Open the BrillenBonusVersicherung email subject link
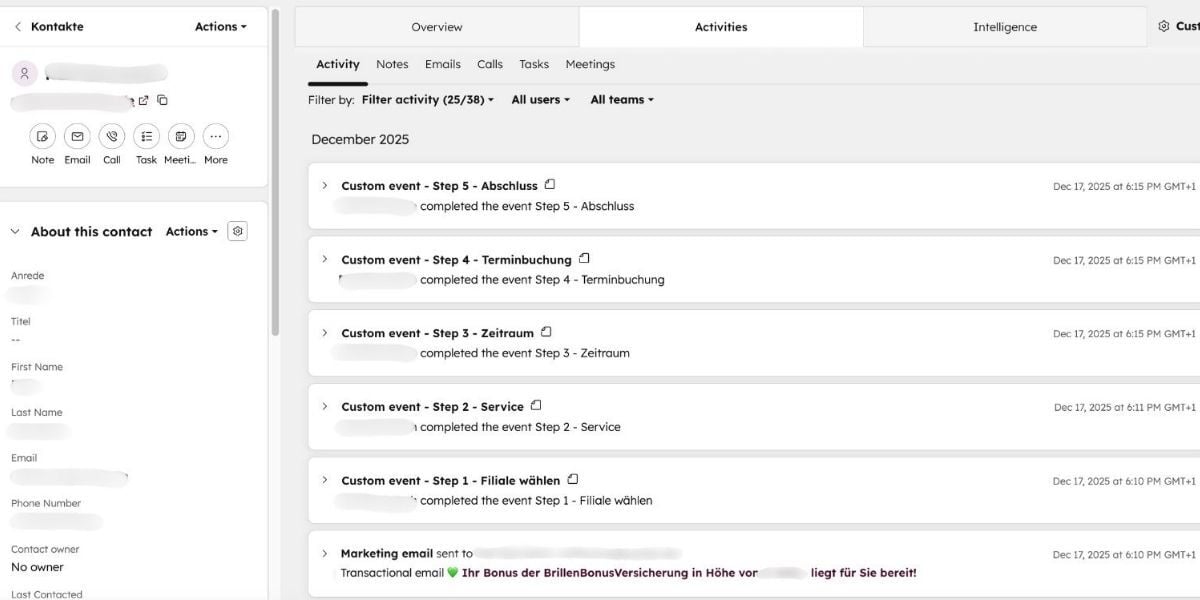The width and height of the screenshot is (1200, 600). 610,573
